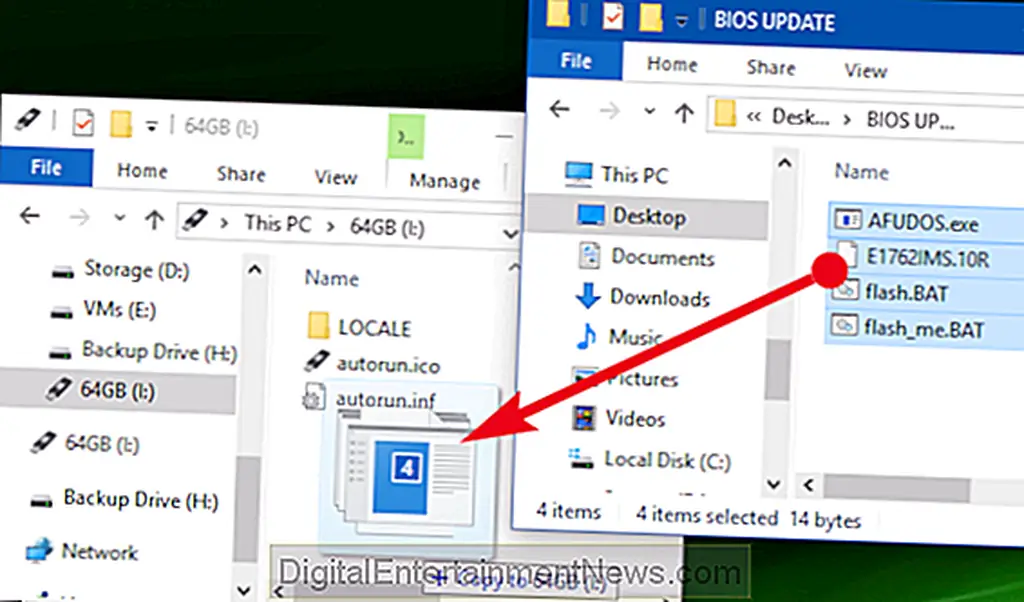Open the Manage tab in 64GB window
1024x602 pixels.
coord(445,181)
